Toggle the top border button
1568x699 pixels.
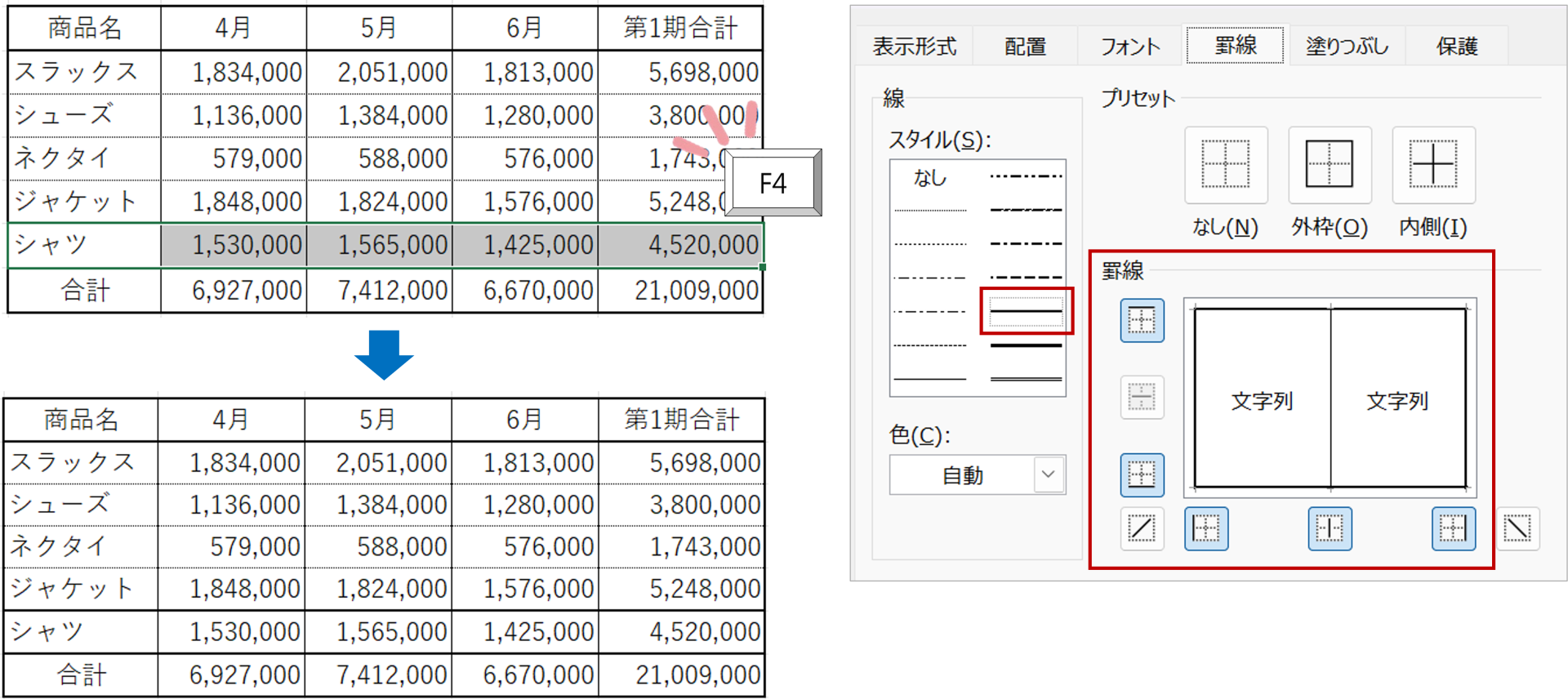pos(1142,320)
